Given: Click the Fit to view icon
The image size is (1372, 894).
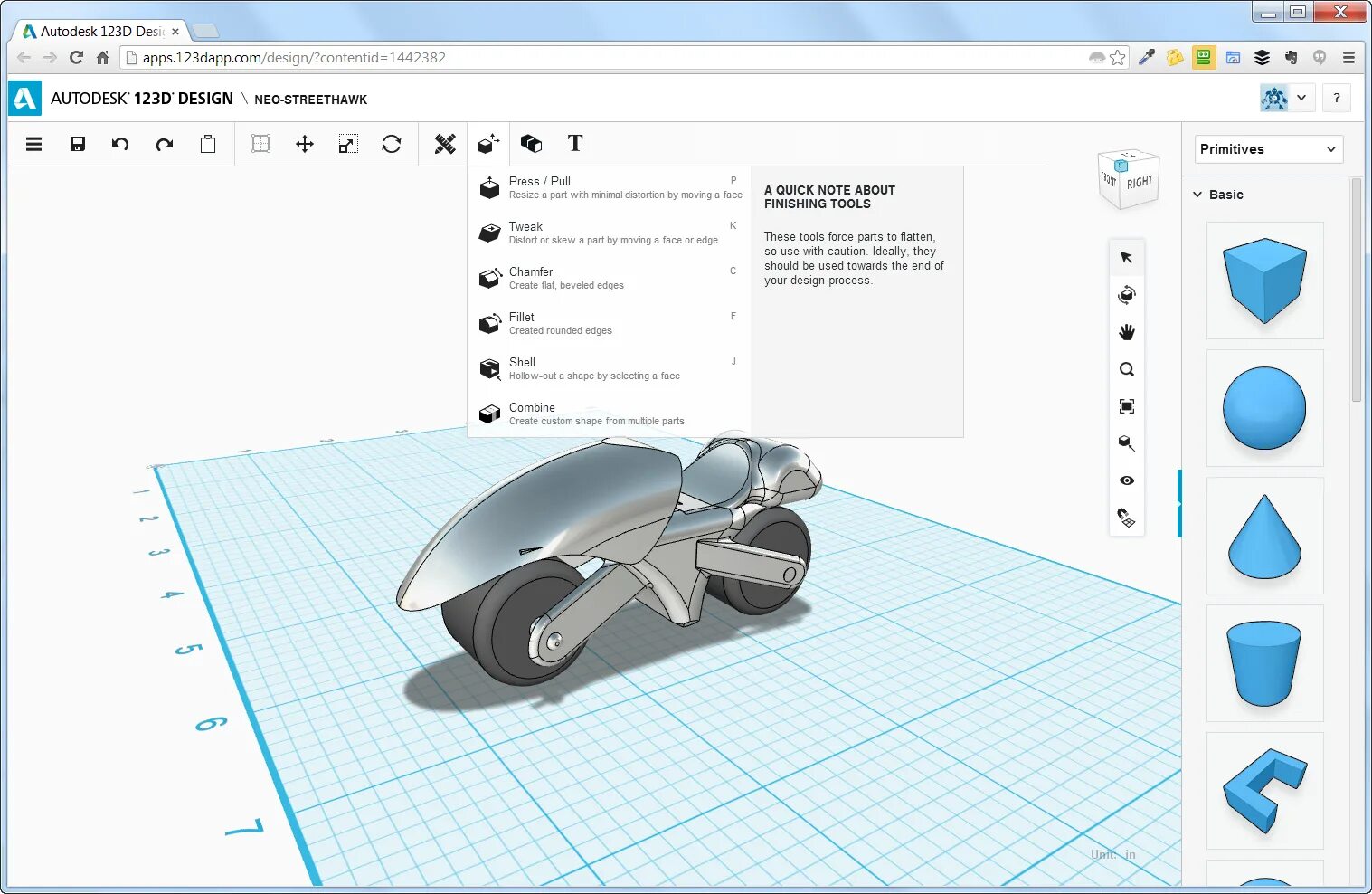Looking at the screenshot, I should [x=1127, y=406].
